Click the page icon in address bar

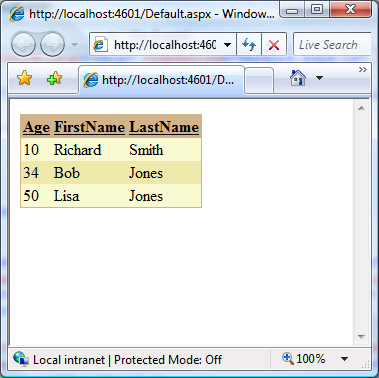click(x=100, y=44)
